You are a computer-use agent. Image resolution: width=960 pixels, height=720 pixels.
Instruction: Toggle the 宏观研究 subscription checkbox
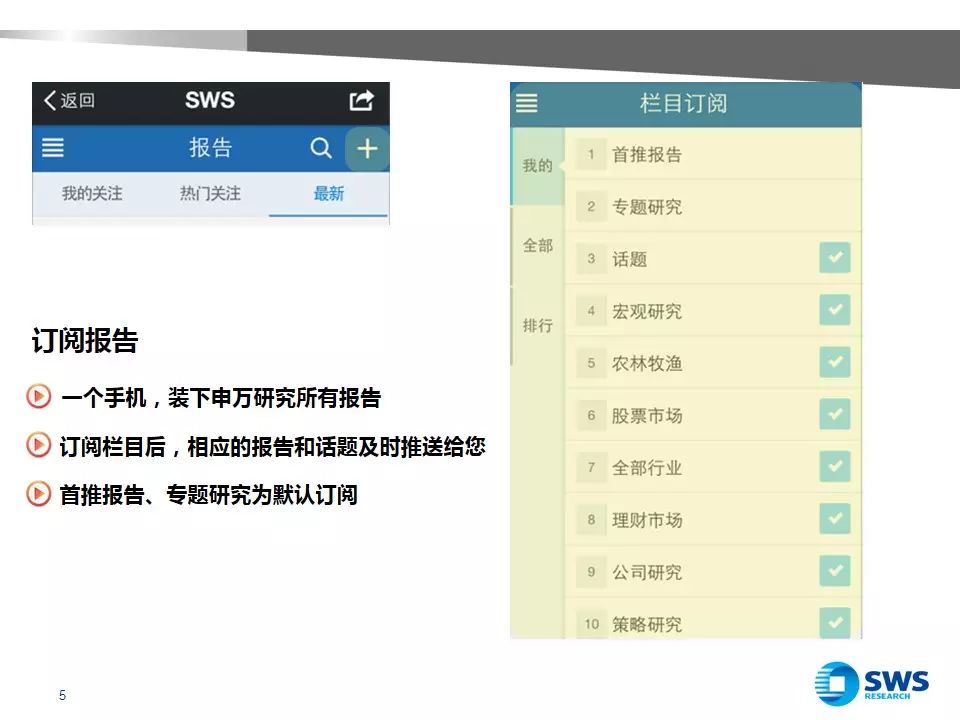point(835,310)
